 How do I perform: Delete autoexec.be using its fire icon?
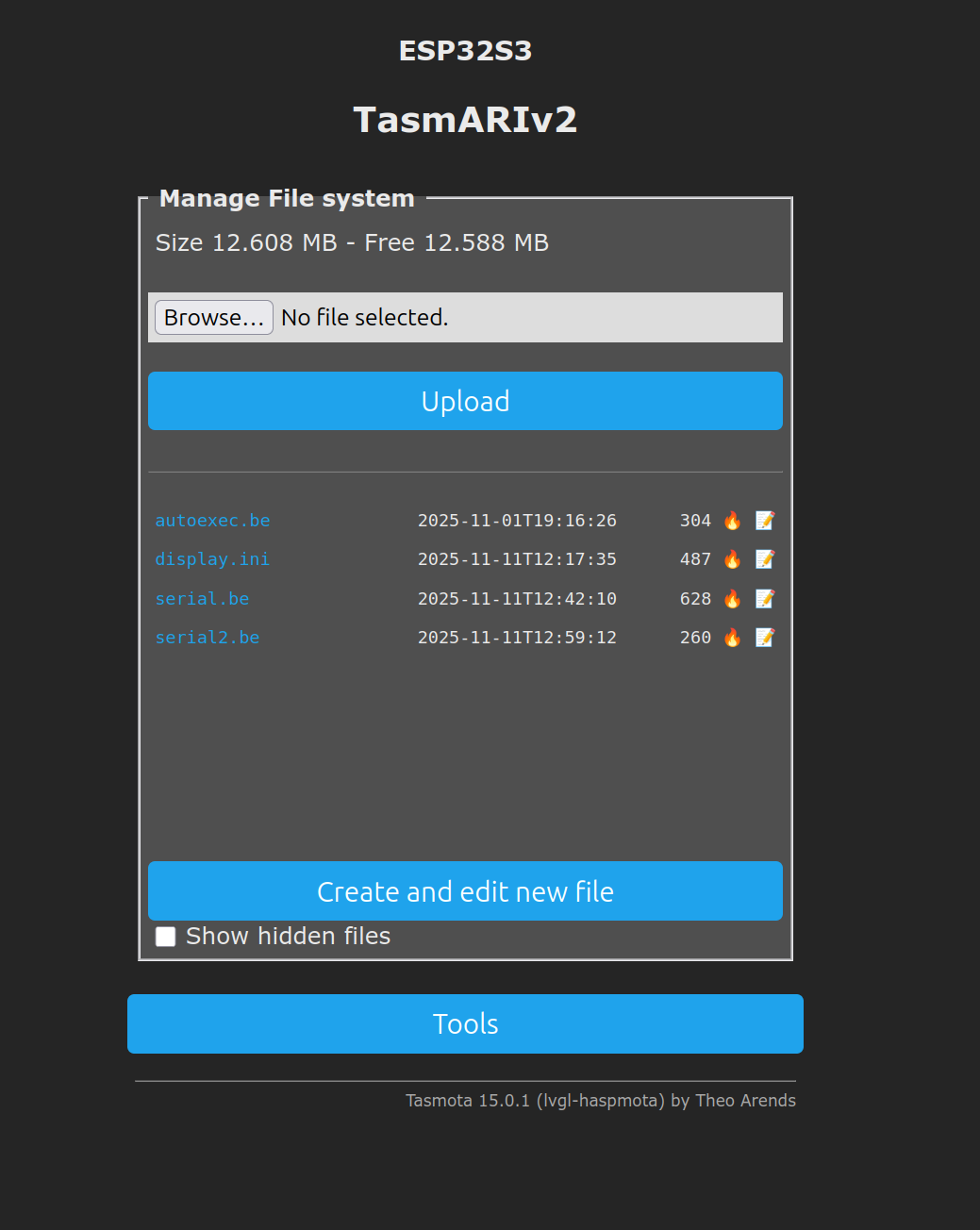pos(732,520)
